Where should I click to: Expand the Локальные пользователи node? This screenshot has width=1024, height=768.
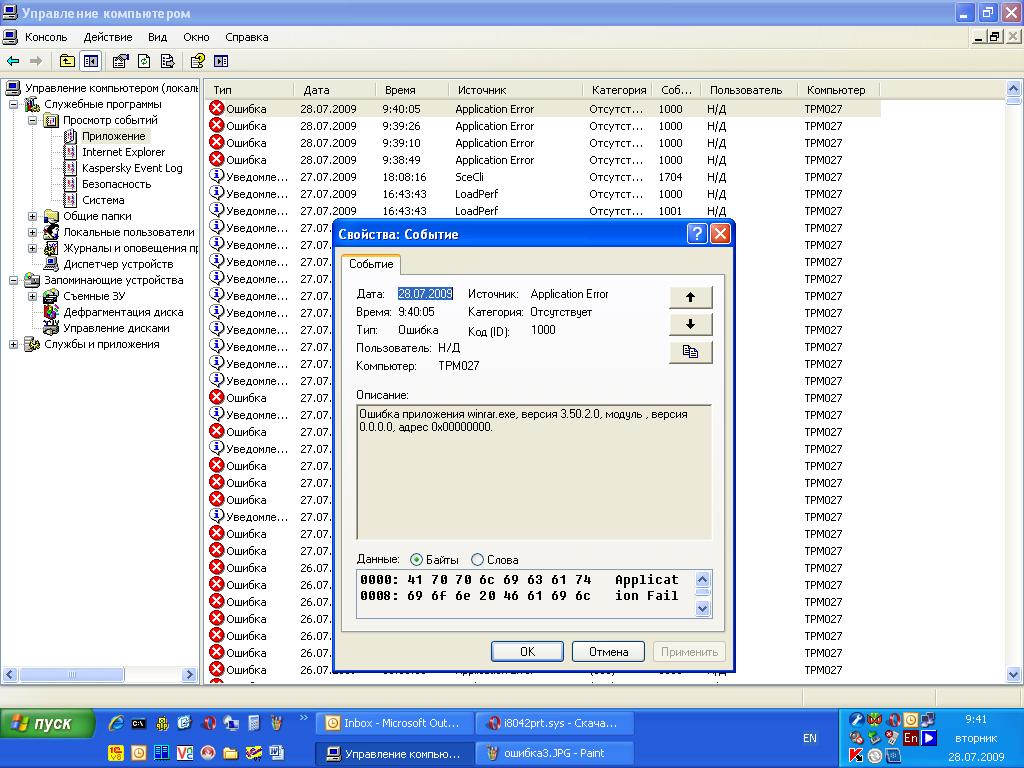32,232
